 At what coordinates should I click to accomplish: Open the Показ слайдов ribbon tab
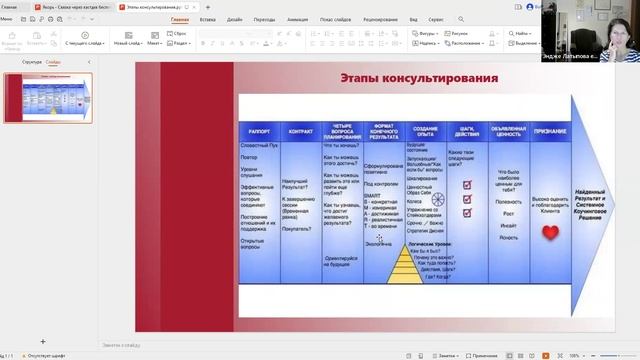point(335,20)
